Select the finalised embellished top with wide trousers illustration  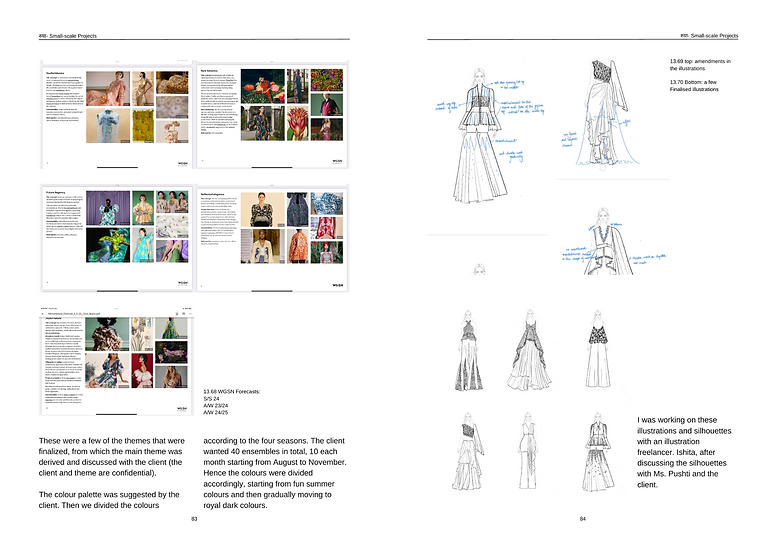coord(598,350)
